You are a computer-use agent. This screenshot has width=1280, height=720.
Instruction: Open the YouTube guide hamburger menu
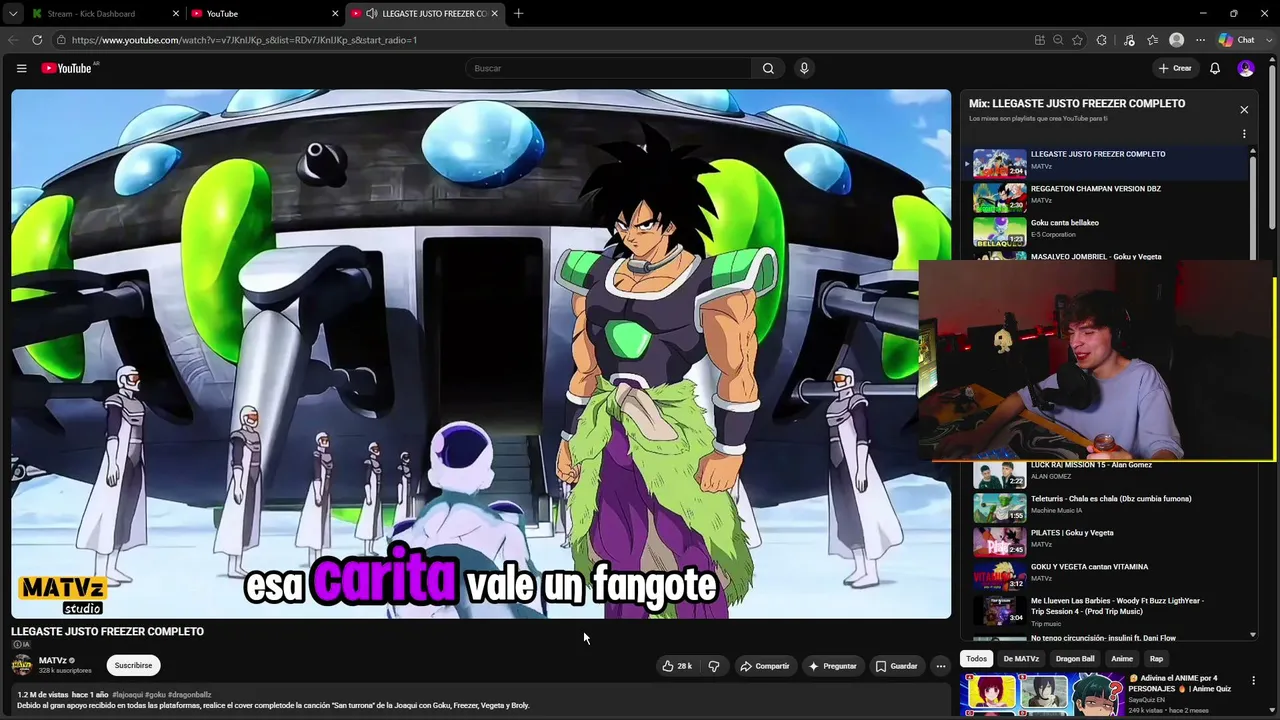[x=21, y=68]
